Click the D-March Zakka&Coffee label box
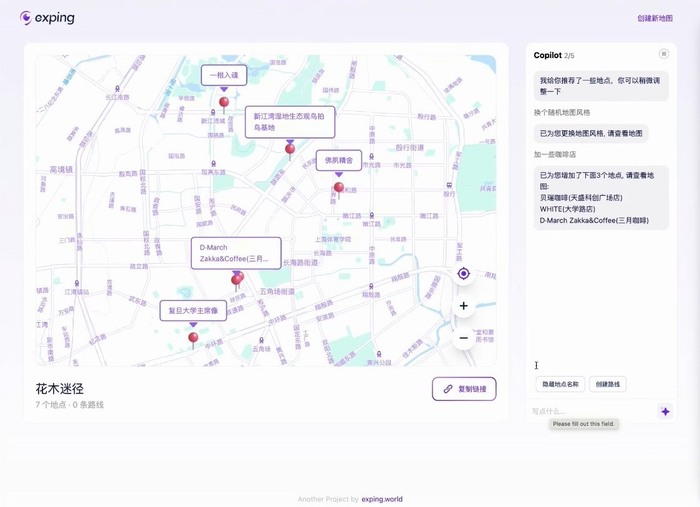The image size is (700, 507). click(236, 253)
